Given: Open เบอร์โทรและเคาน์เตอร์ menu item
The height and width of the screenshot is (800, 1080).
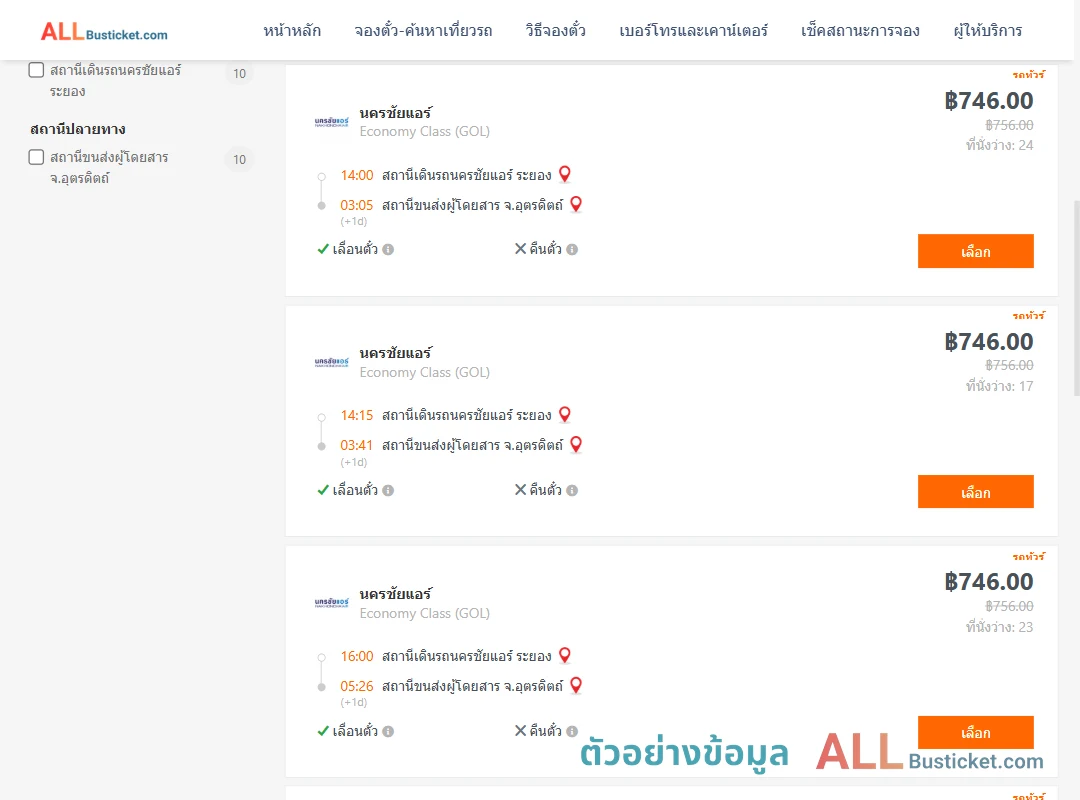Looking at the screenshot, I should click(x=694, y=31).
